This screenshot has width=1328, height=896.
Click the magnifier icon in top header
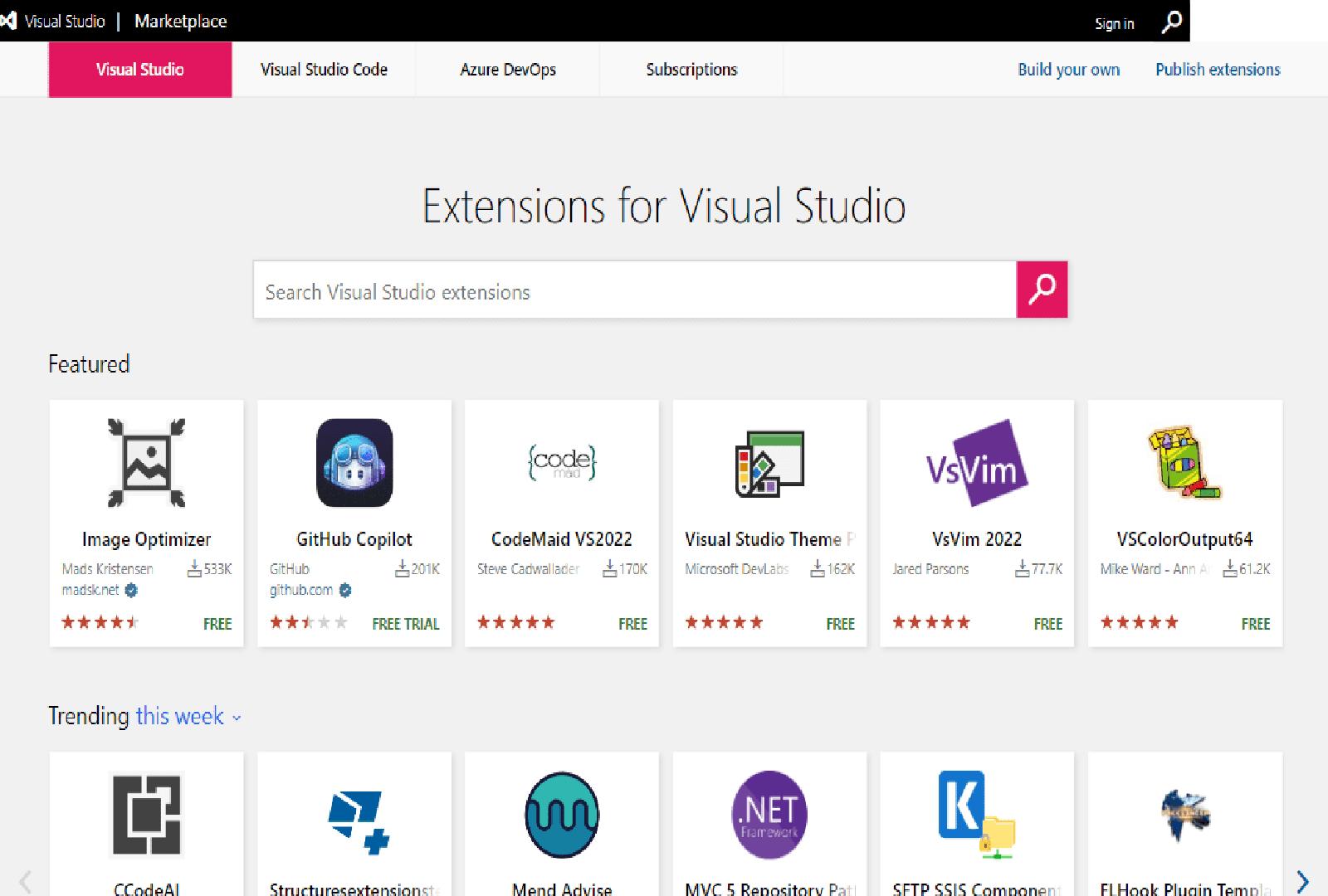(1171, 22)
